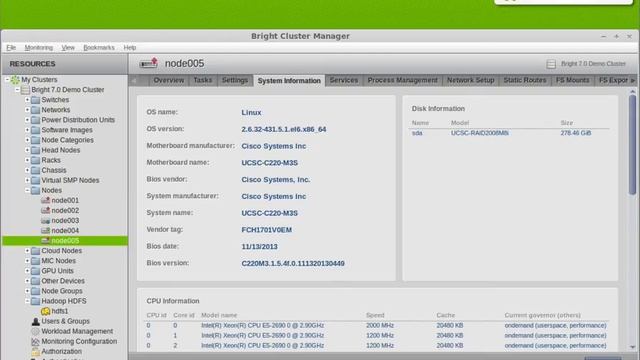Click the Power Distribution Units folder icon
Screen dimensions: 640x360
[36, 120]
